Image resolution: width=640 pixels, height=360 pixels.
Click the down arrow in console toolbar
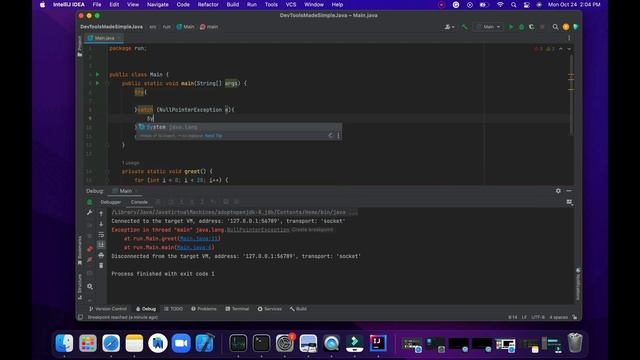coord(101,224)
